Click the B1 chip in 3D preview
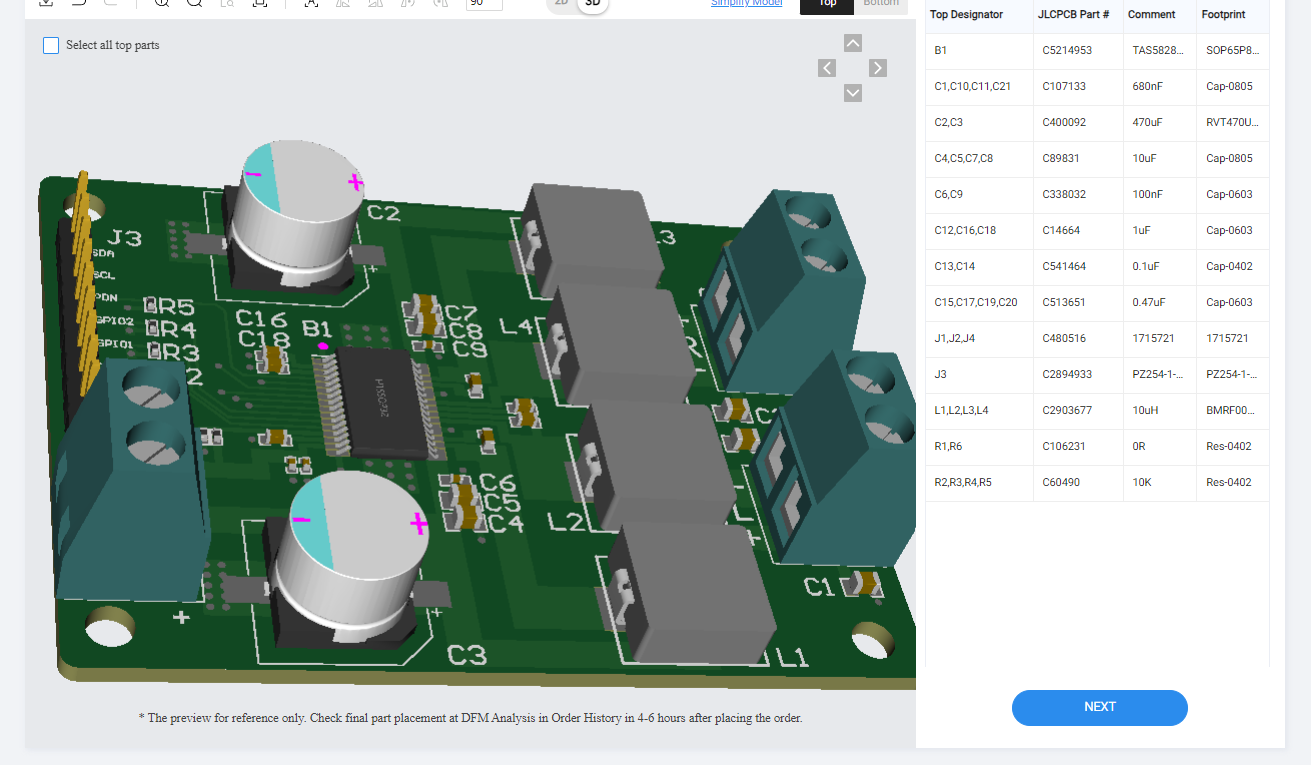 [x=380, y=404]
